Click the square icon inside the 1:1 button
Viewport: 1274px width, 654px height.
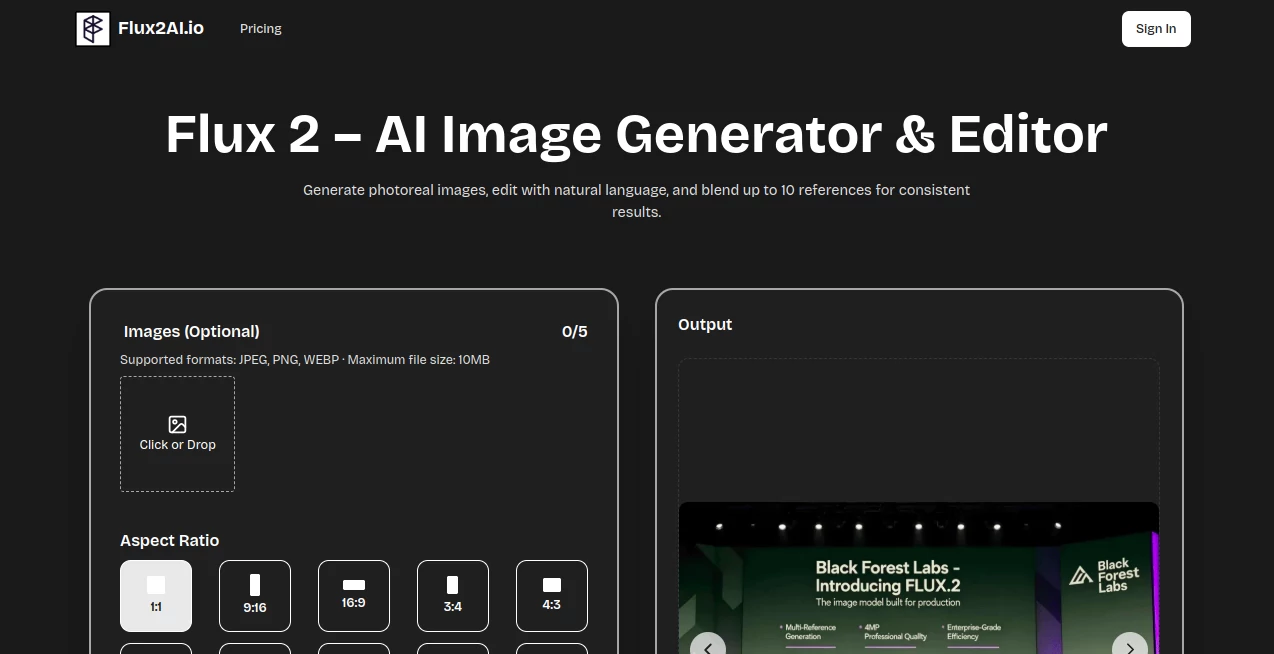[156, 585]
